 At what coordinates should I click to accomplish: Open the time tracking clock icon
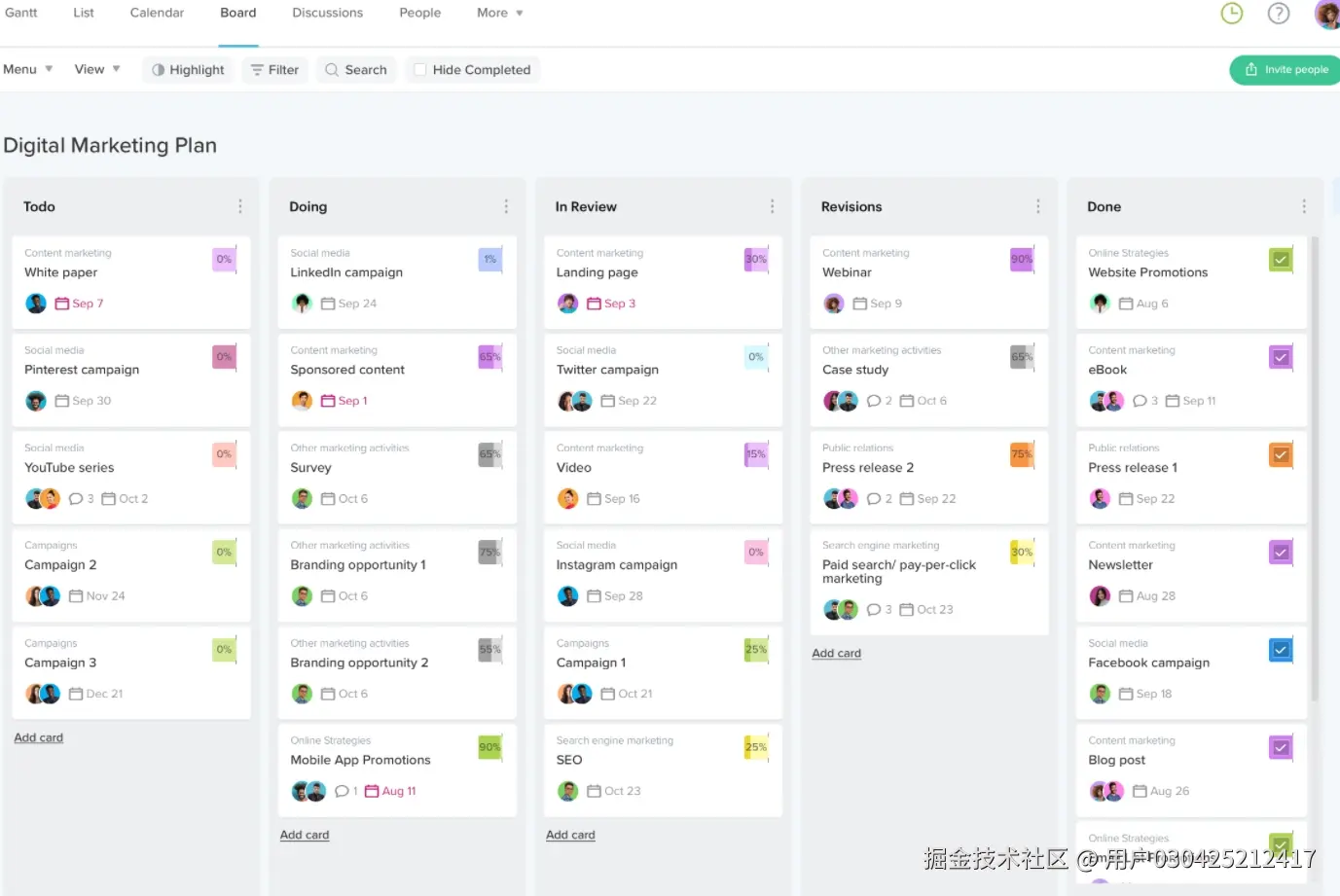tap(1232, 13)
